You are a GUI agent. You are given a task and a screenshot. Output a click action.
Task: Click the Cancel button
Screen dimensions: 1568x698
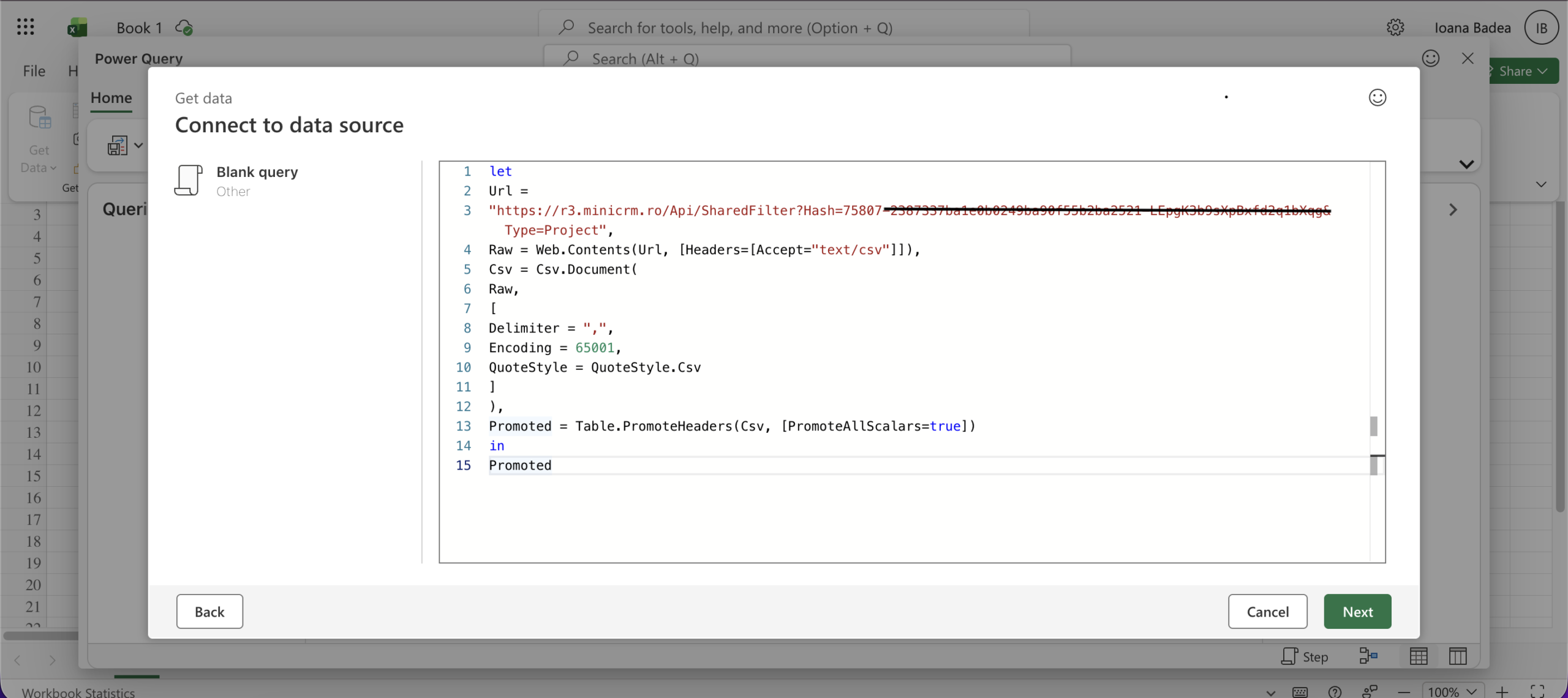tap(1267, 611)
